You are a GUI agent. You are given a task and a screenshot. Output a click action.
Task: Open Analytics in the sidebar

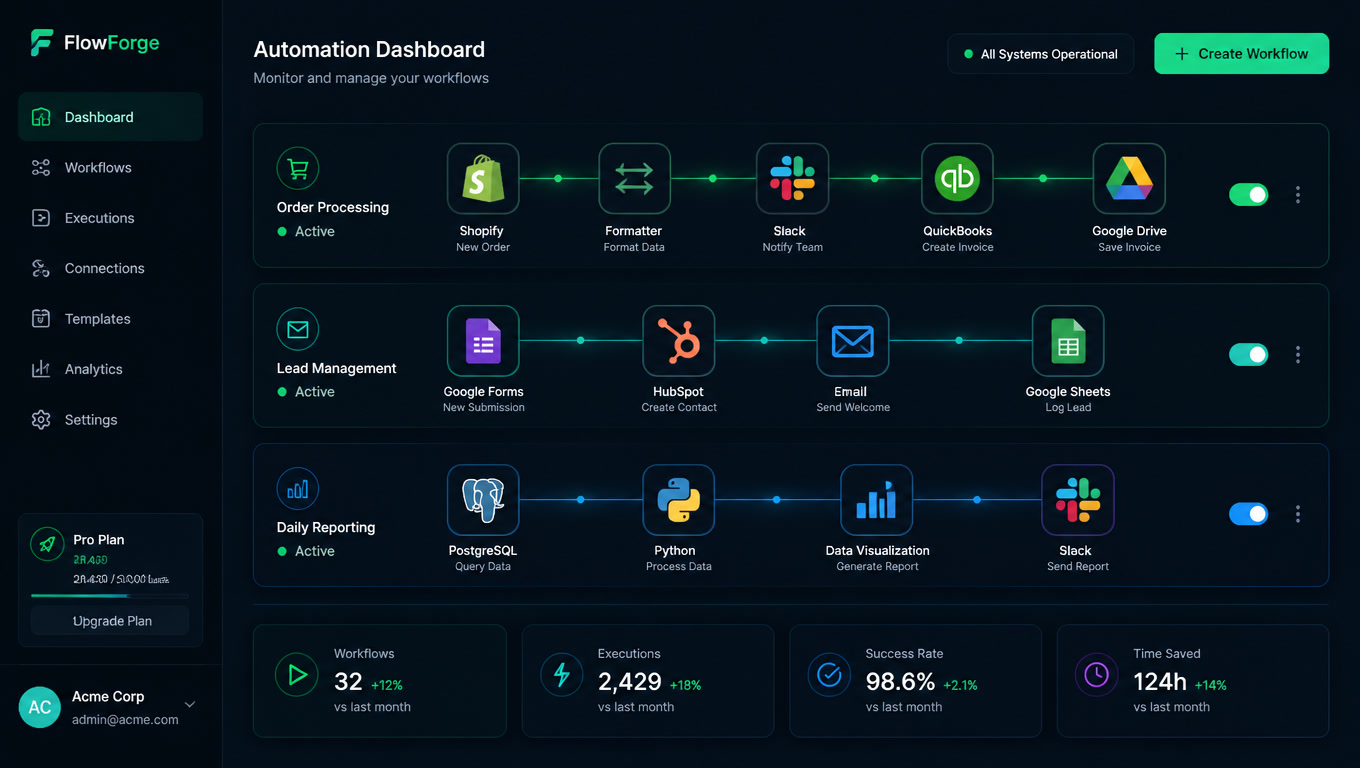110,369
